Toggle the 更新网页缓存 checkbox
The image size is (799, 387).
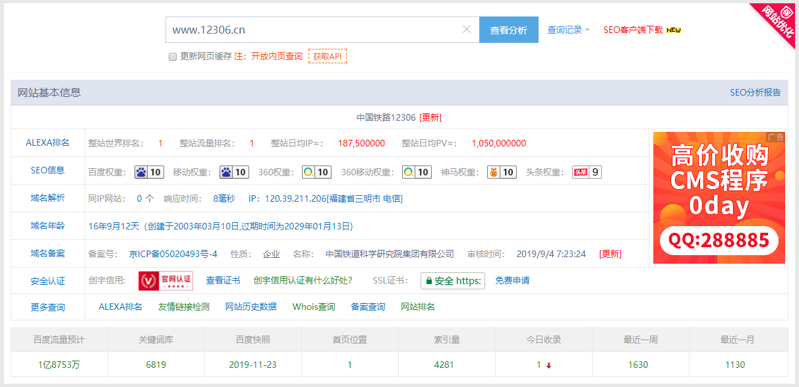click(x=173, y=57)
